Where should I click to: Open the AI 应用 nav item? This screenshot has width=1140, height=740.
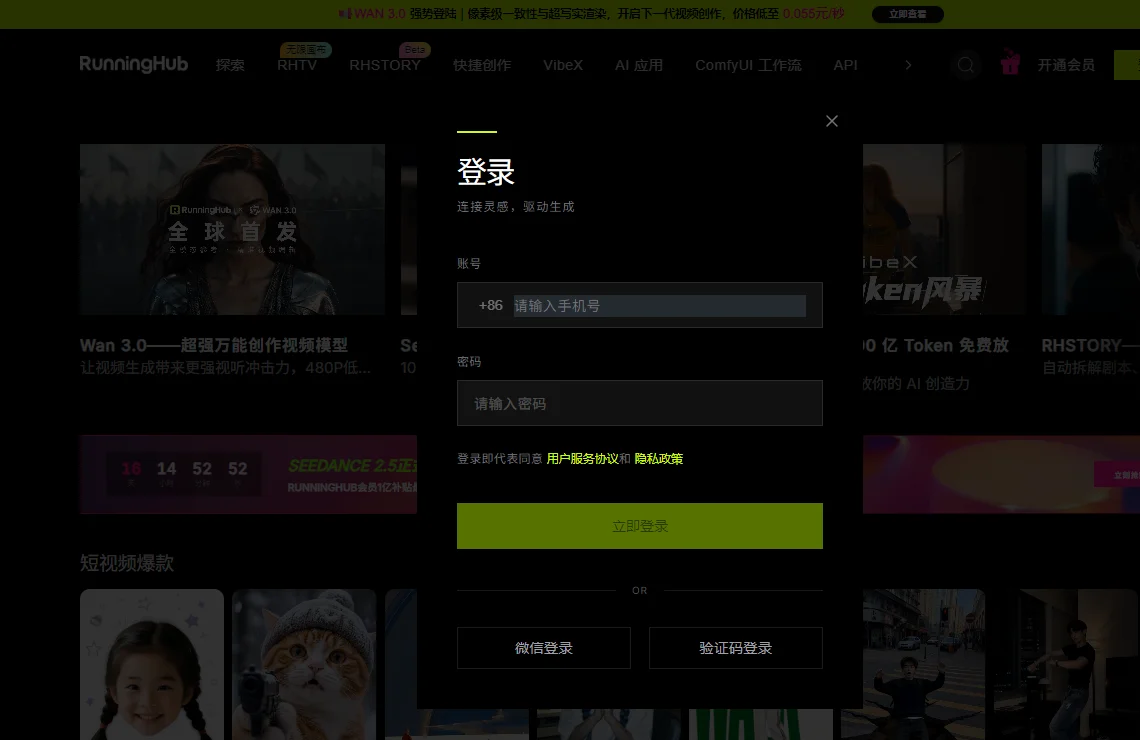[x=639, y=65]
